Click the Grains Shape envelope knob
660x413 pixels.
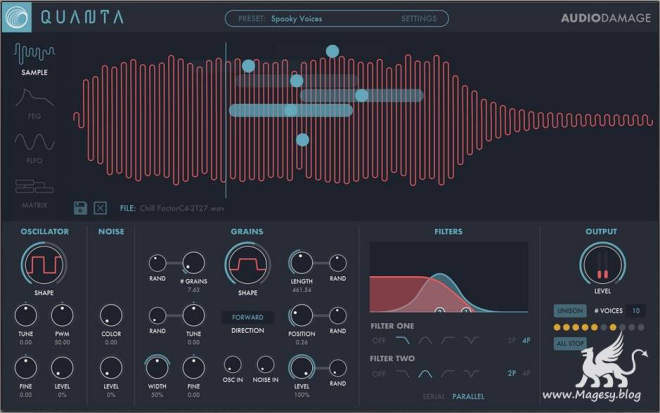click(248, 265)
